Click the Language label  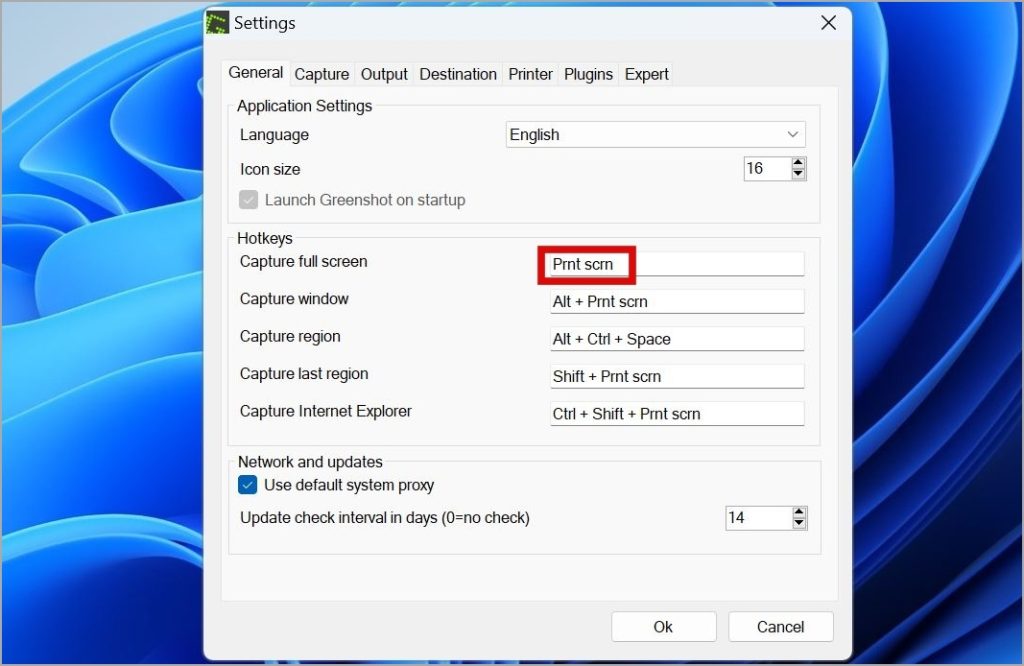274,135
